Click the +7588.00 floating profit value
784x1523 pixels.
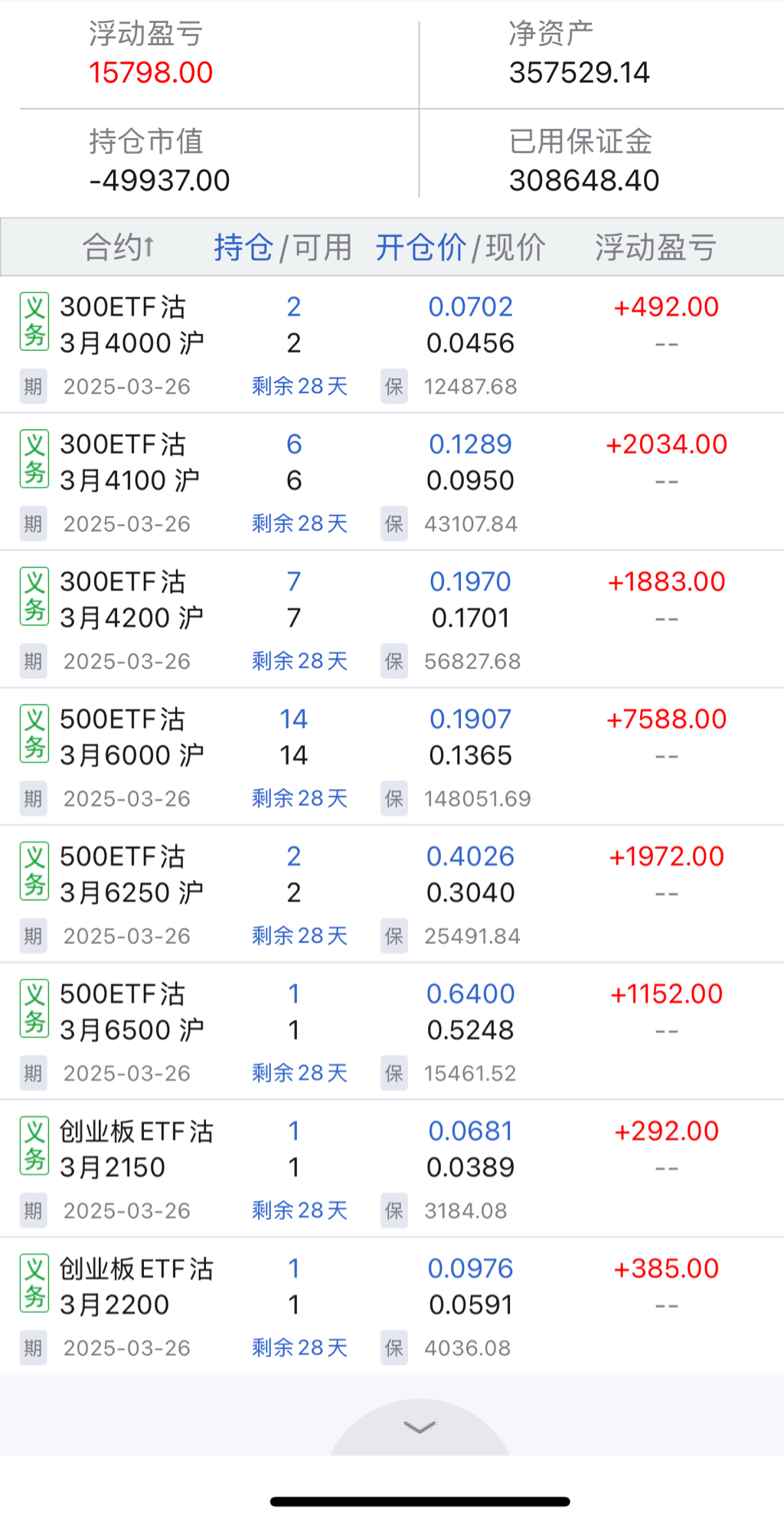tap(666, 719)
